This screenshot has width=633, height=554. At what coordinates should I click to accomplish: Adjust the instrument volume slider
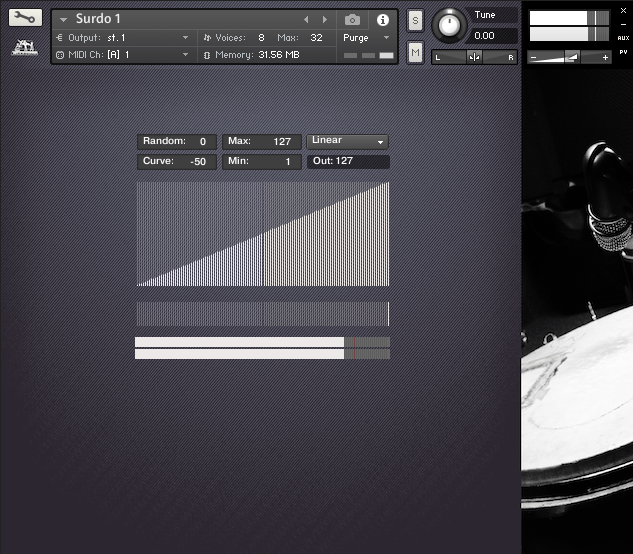click(x=569, y=57)
